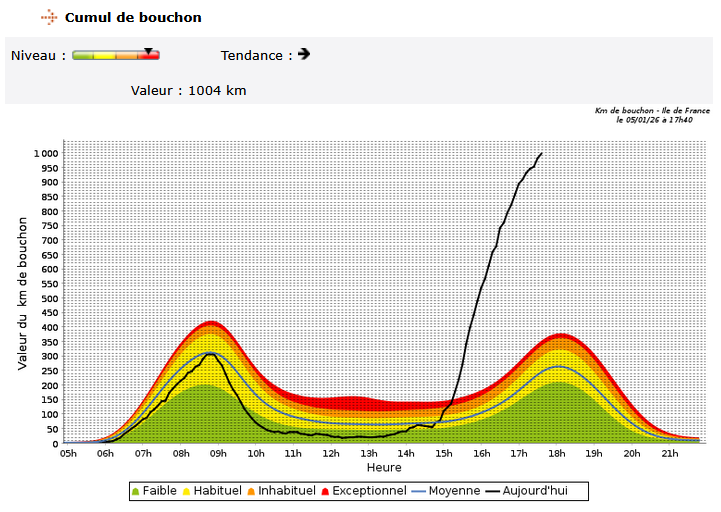This screenshot has height=512, width=721.
Task: Click the evening peak of the blue average curve
Action: 558,367
